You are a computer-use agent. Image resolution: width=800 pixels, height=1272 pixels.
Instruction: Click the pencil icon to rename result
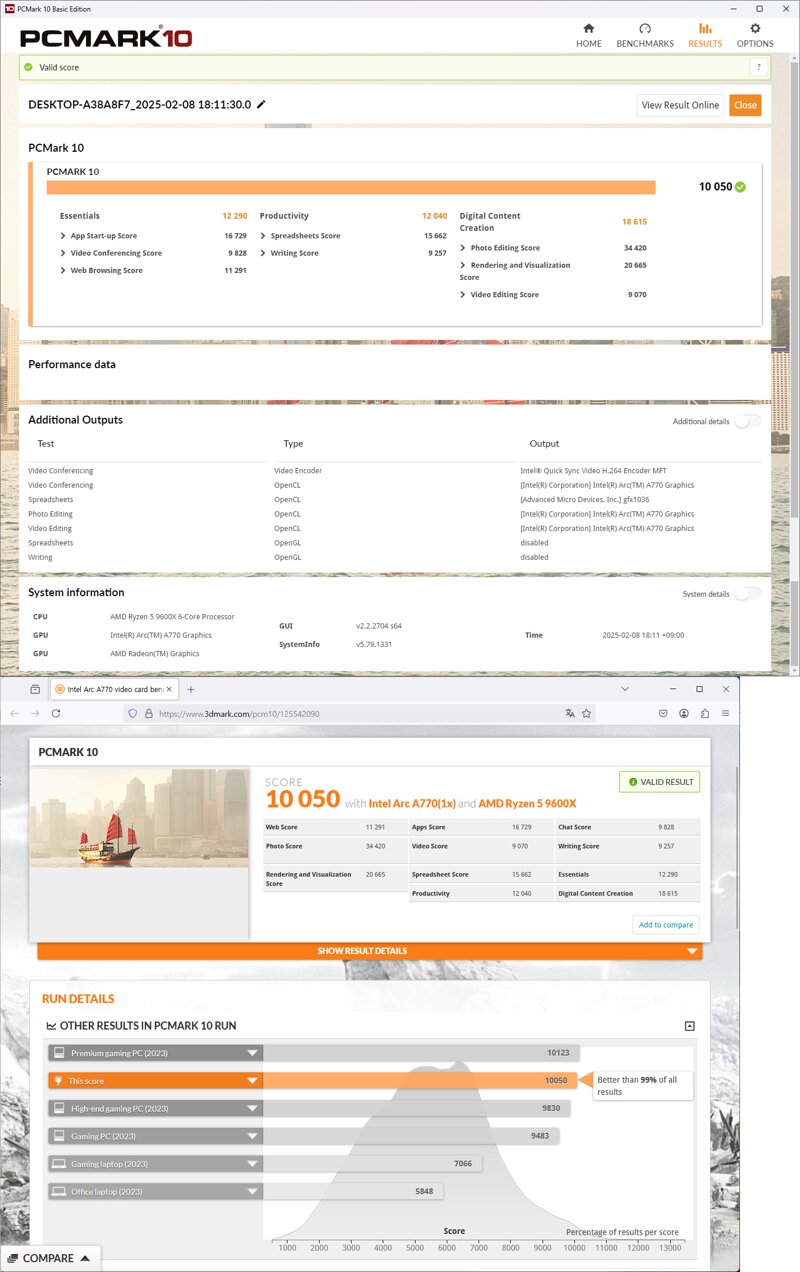click(262, 104)
